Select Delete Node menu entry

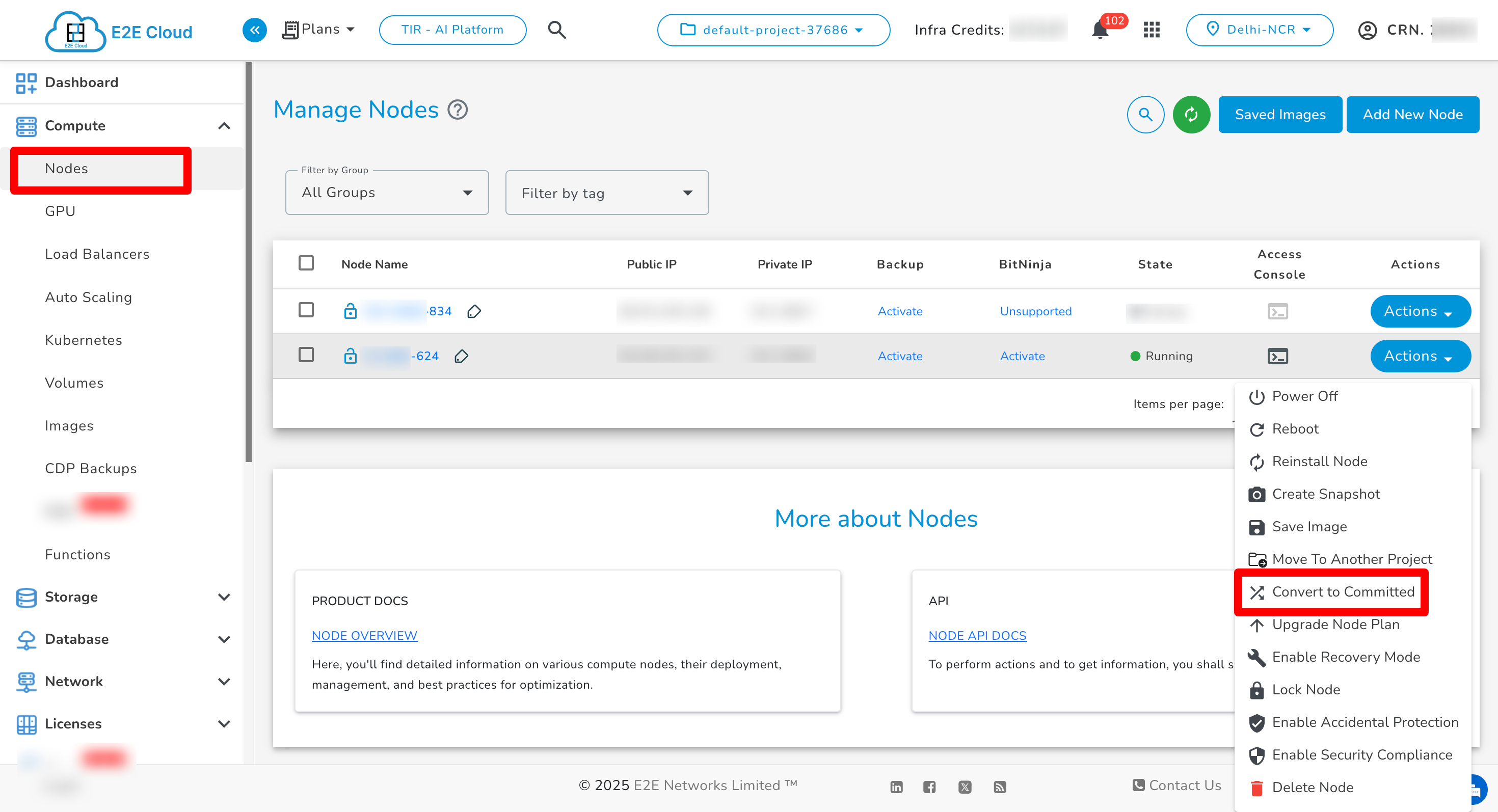click(1352, 787)
